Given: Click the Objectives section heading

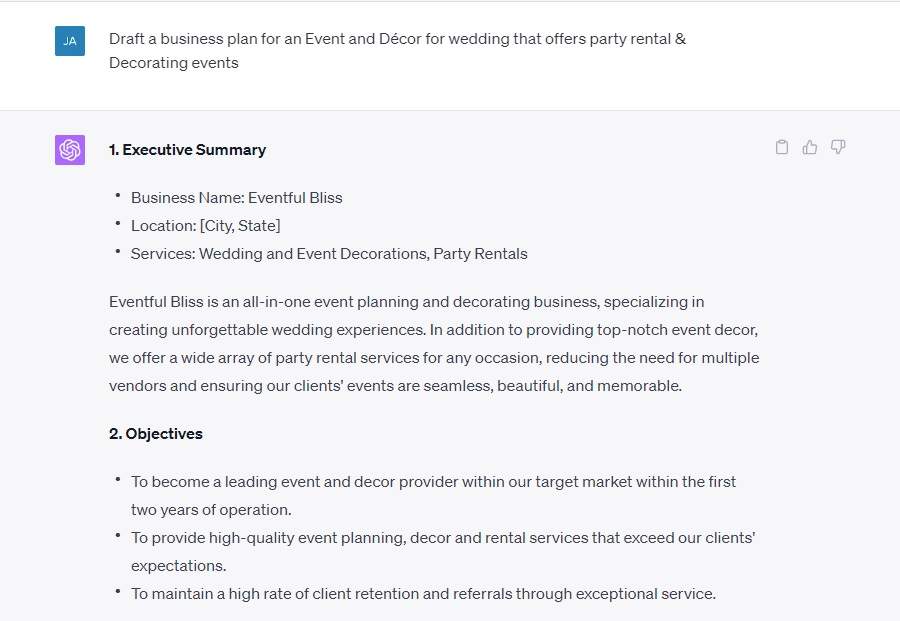Looking at the screenshot, I should [155, 433].
